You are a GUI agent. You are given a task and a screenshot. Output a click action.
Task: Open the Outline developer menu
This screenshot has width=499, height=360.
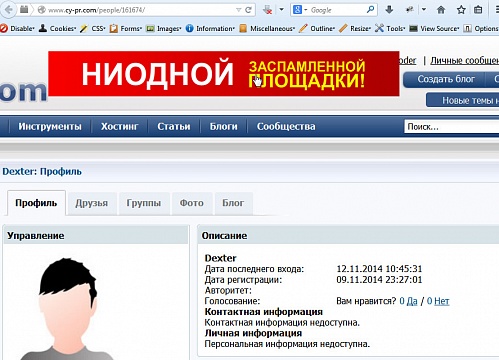click(317, 29)
